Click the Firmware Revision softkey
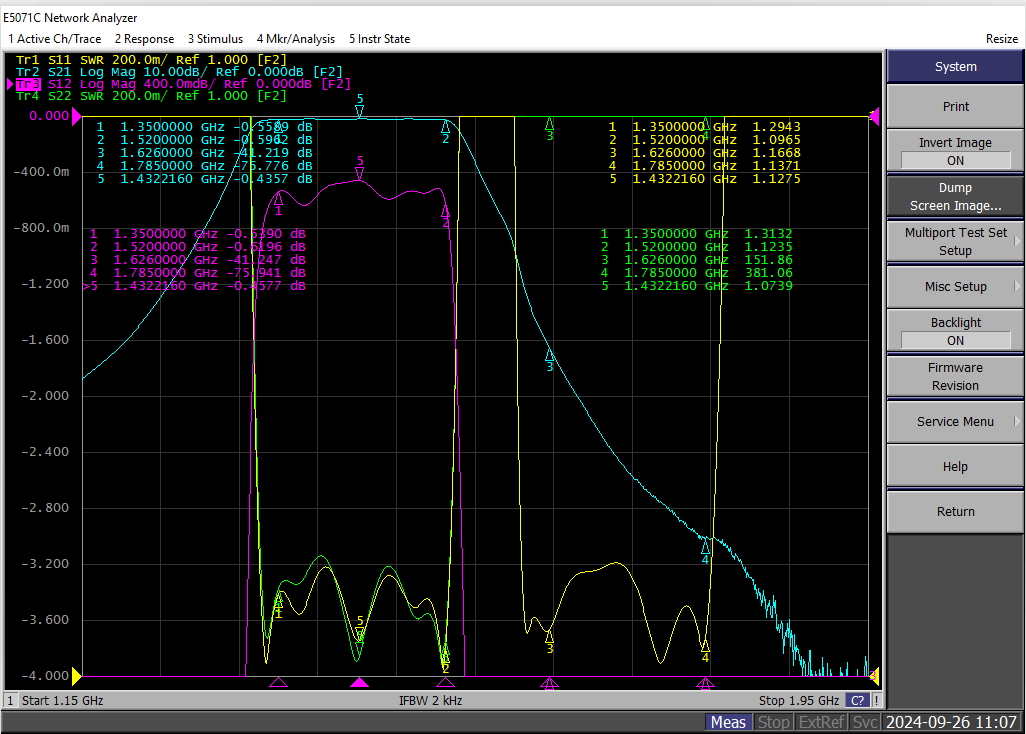This screenshot has width=1026, height=734. (955, 376)
